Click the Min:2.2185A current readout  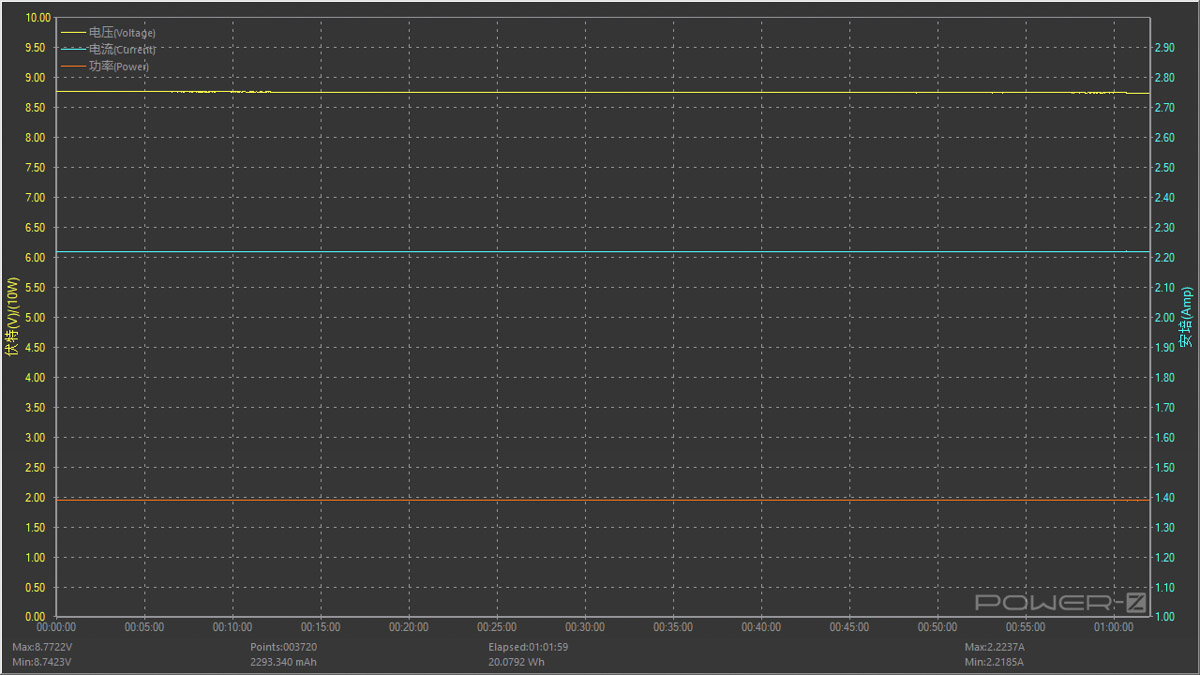993,662
